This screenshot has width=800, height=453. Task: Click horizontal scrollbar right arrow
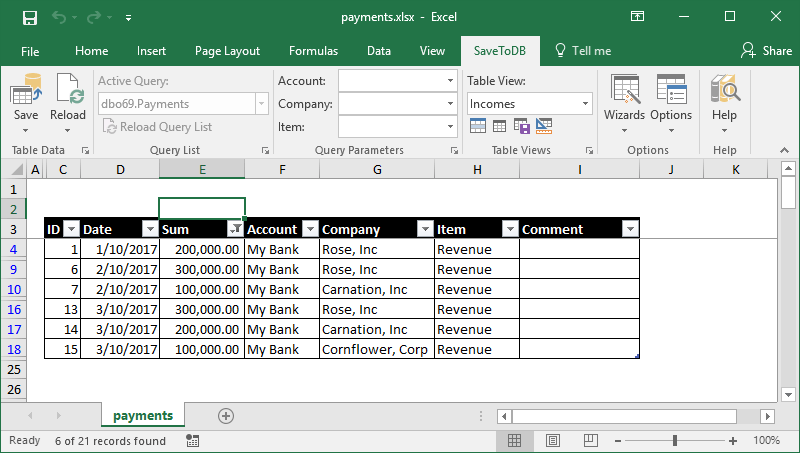coord(767,416)
